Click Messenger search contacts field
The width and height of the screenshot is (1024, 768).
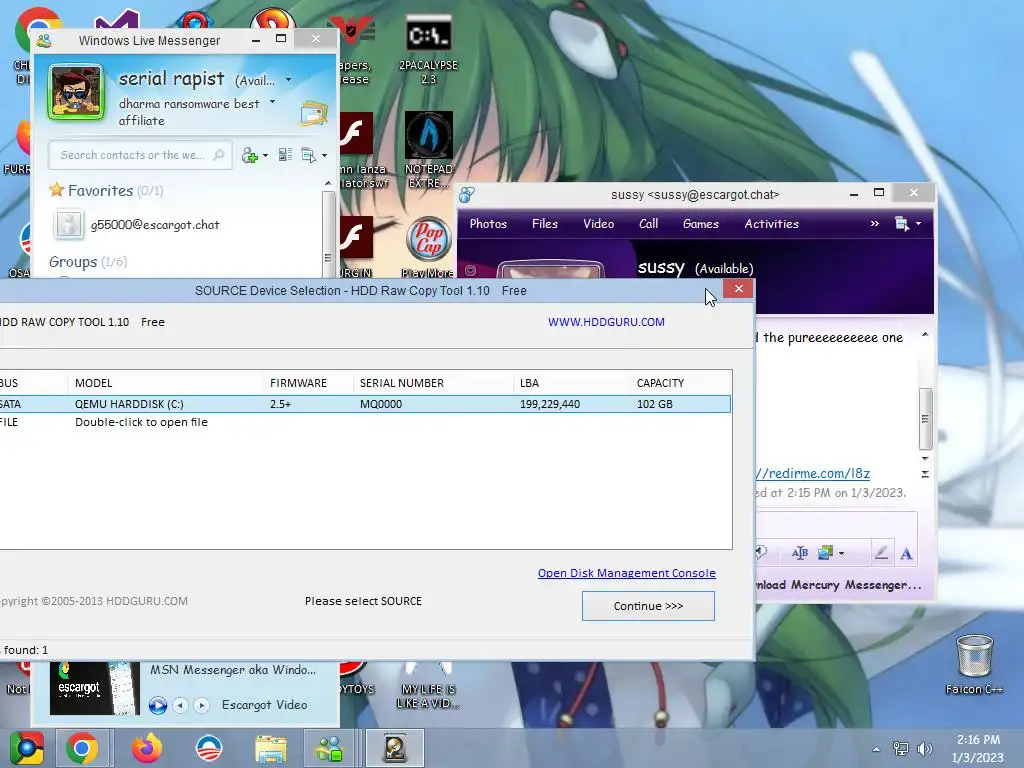pos(140,155)
